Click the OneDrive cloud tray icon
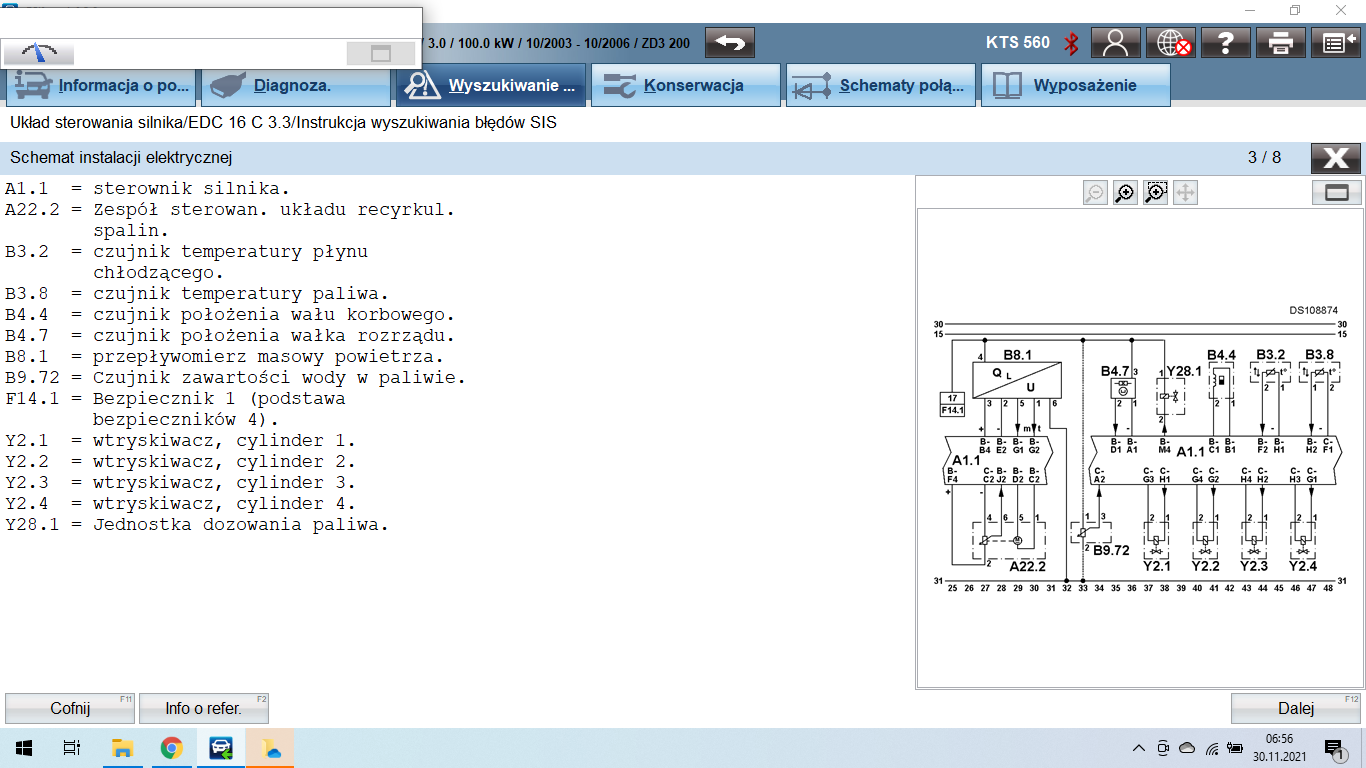1366x768 pixels. tap(1187, 748)
